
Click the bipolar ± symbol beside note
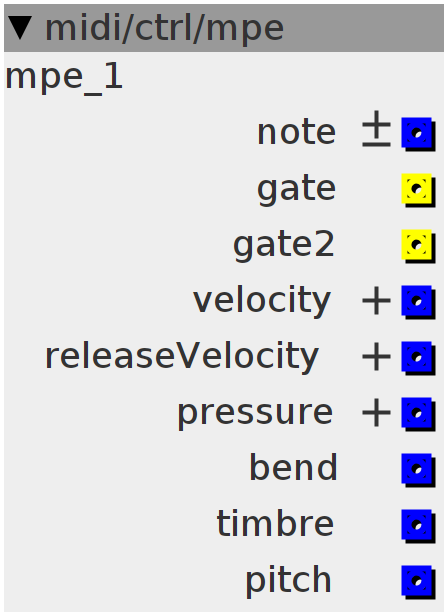[376, 129]
